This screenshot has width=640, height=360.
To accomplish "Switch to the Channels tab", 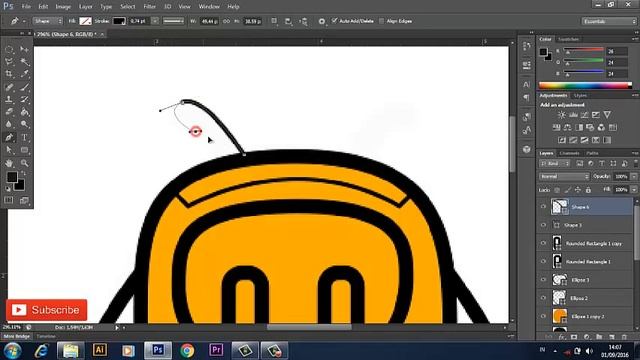I will [x=569, y=153].
